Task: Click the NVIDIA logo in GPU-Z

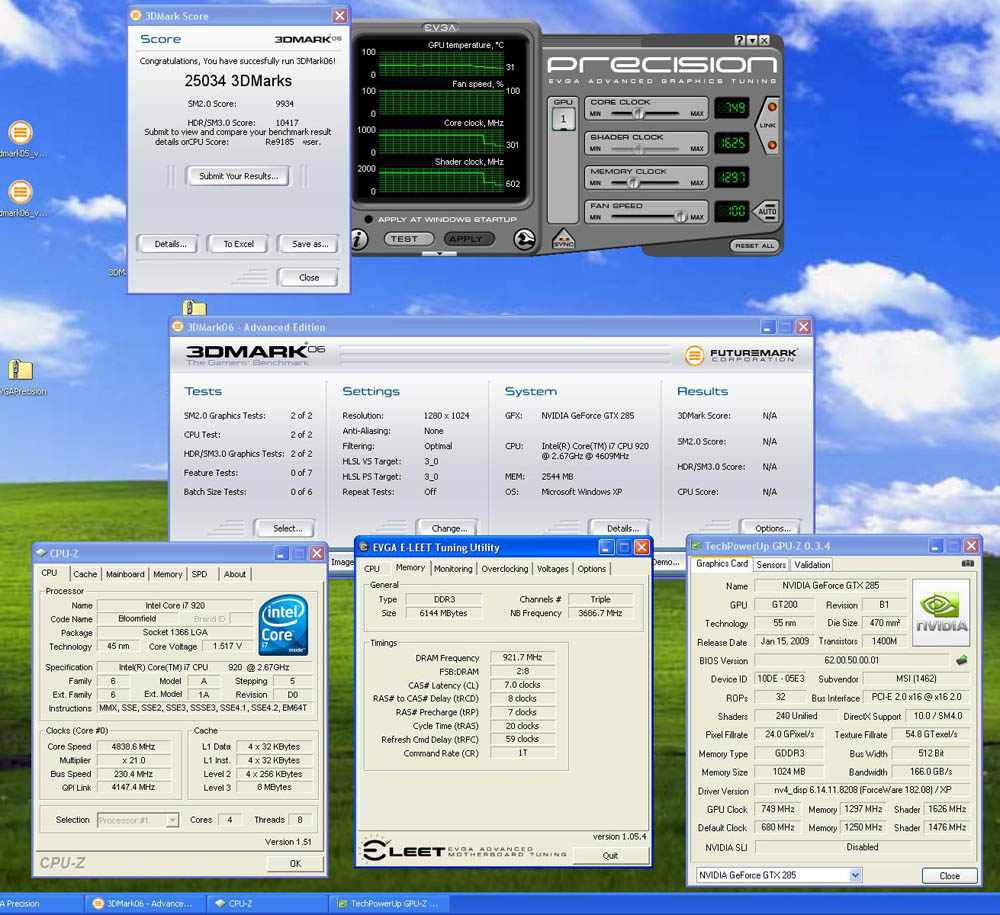Action: 941,612
